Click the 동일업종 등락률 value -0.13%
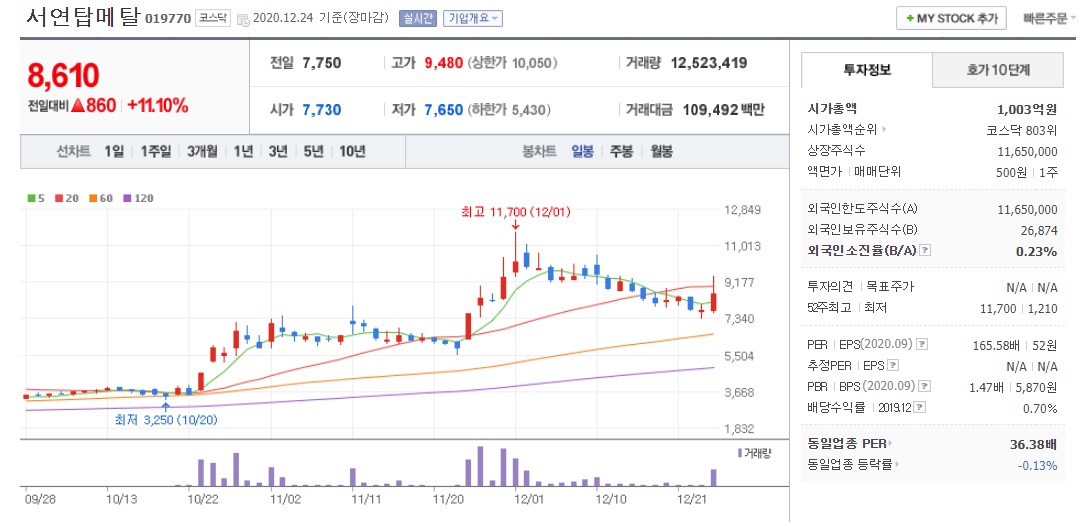This screenshot has width=1081, height=522. tap(1038, 465)
